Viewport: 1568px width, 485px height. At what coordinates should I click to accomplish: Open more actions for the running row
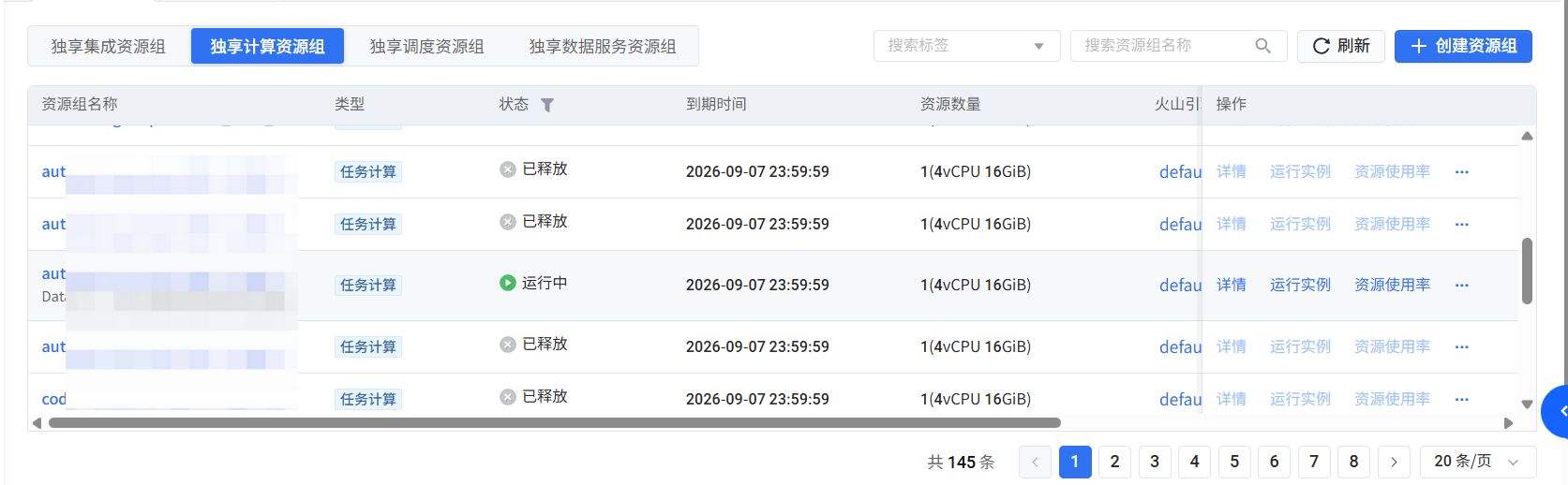1461,286
